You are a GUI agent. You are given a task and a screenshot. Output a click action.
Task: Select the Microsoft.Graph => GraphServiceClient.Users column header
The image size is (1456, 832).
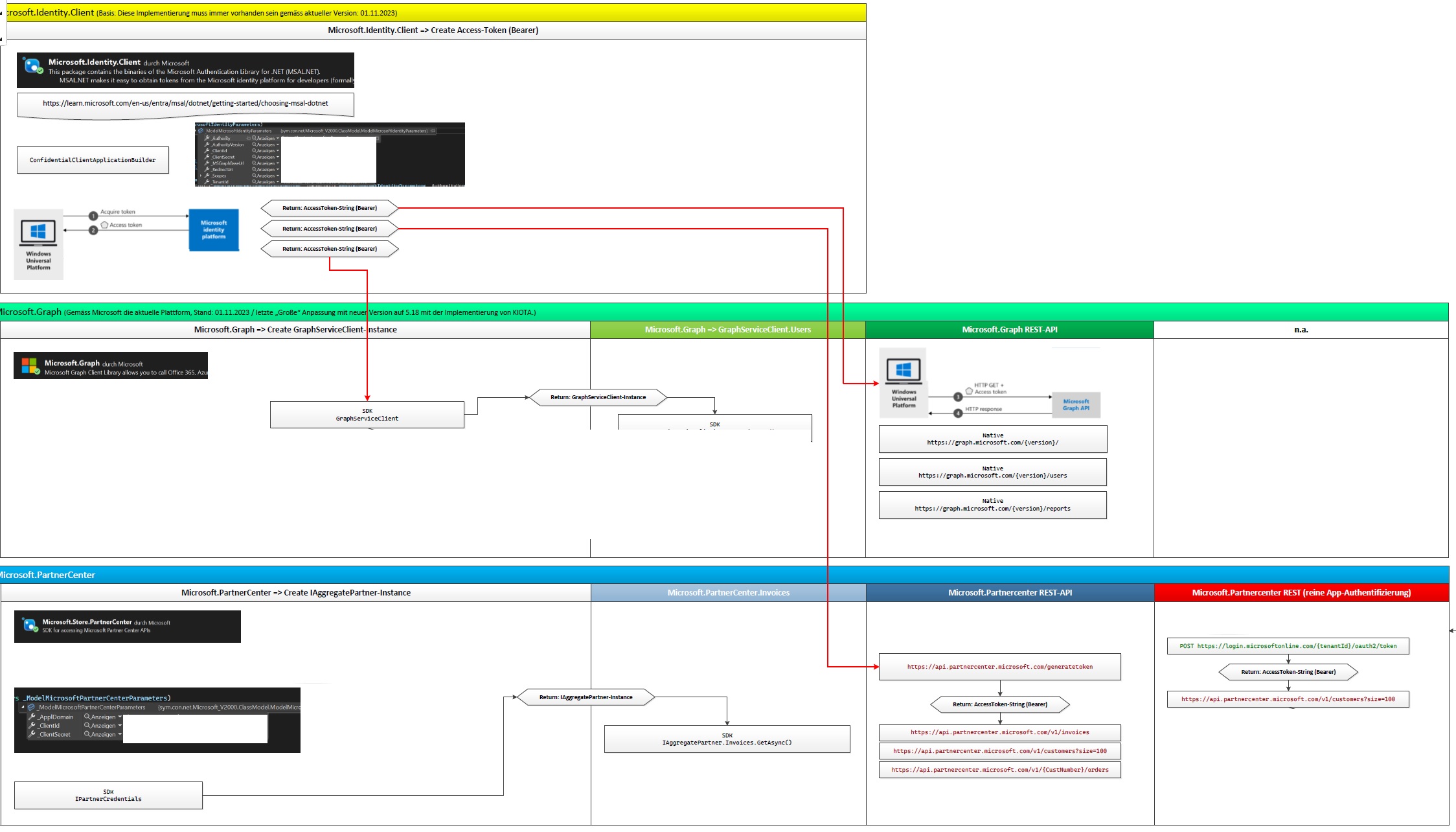(727, 330)
